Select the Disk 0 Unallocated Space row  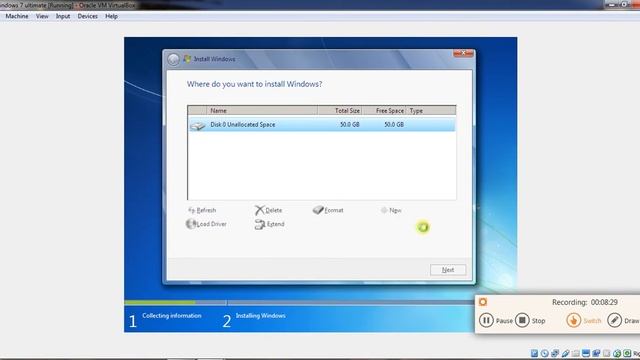tap(322, 124)
